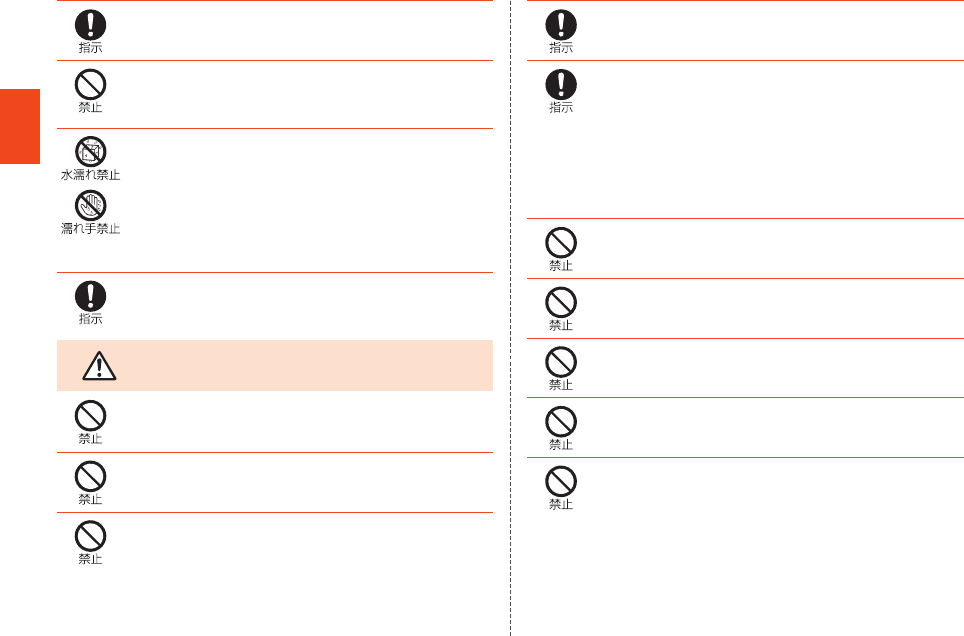Click the 水濡れ禁止 text label
The height and width of the screenshot is (636, 964).
(x=90, y=175)
